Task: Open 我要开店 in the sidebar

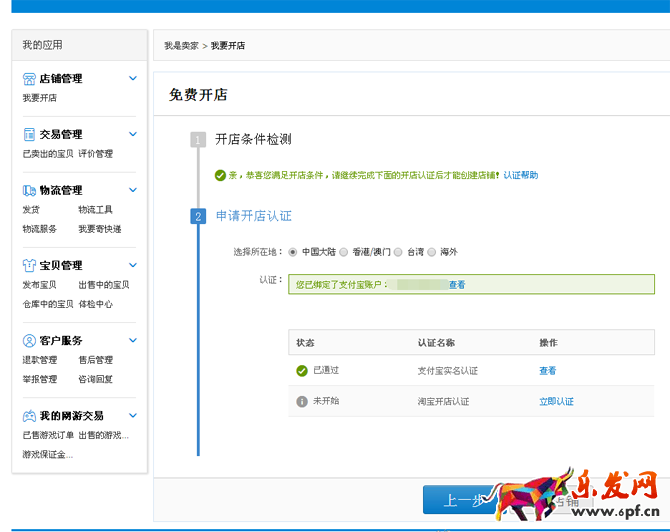Action: coord(40,98)
